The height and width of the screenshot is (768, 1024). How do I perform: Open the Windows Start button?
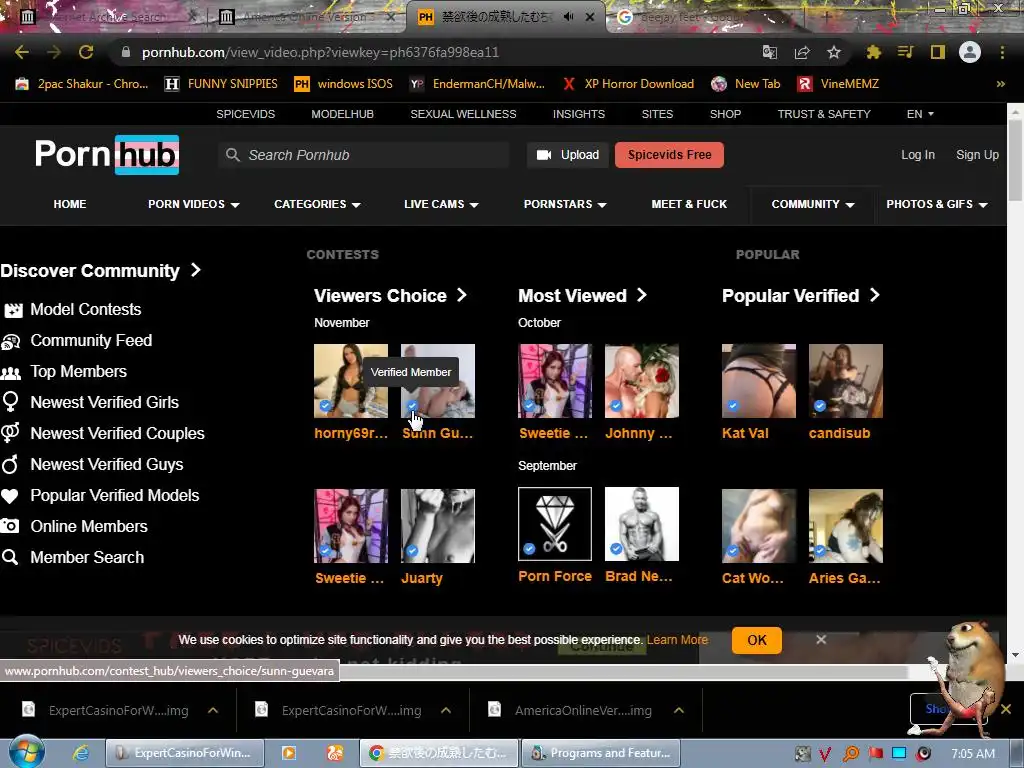pos(26,752)
